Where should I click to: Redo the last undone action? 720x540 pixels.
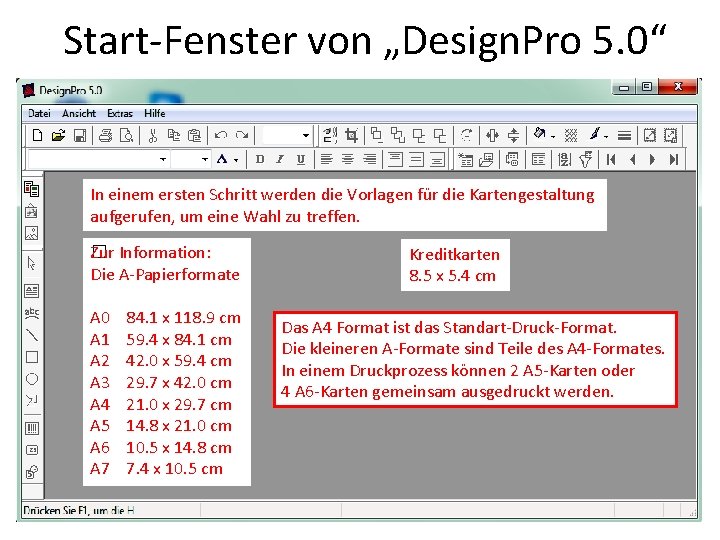pos(242,135)
